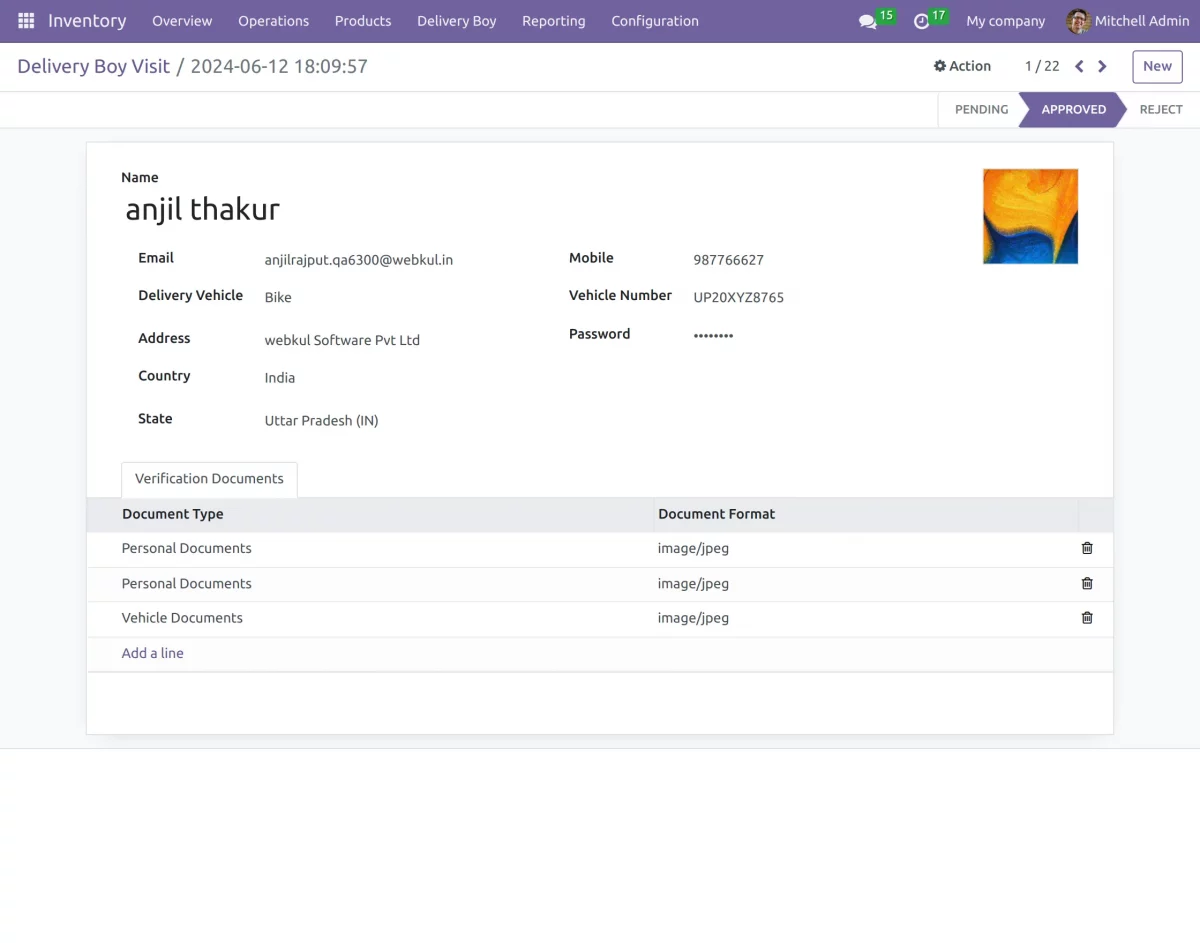This screenshot has height=943, width=1200.
Task: Open the Operations menu
Action: 273,21
